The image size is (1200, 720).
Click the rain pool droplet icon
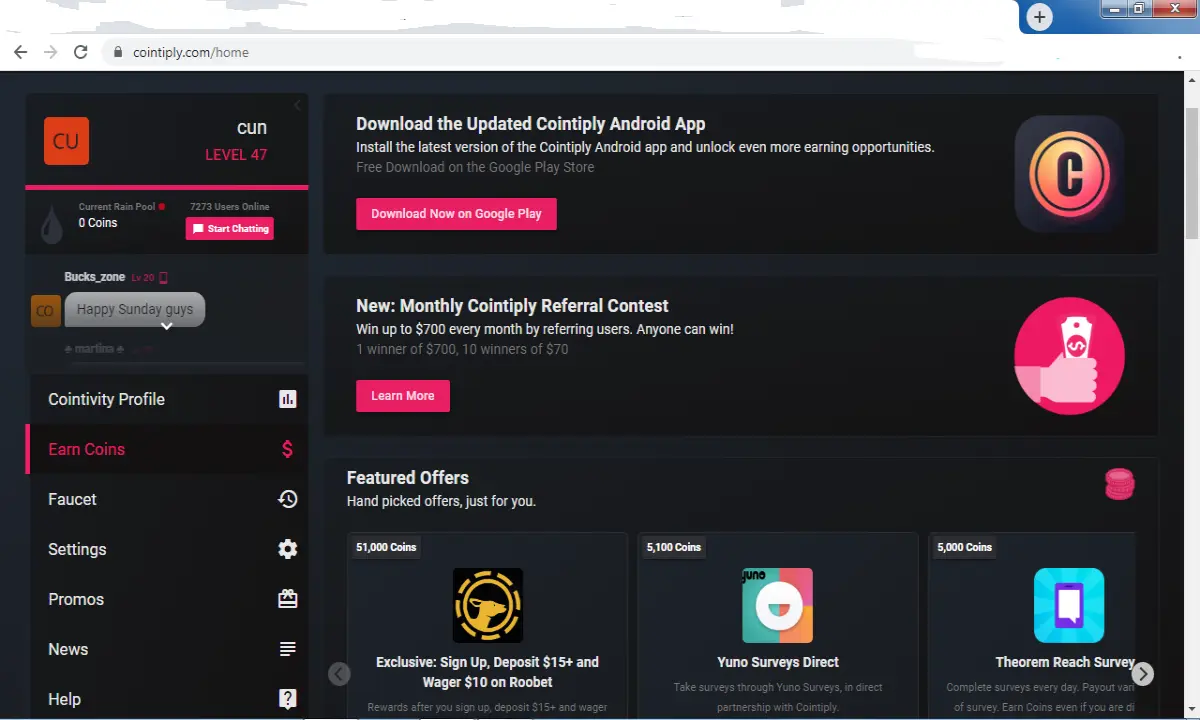pyautogui.click(x=51, y=225)
